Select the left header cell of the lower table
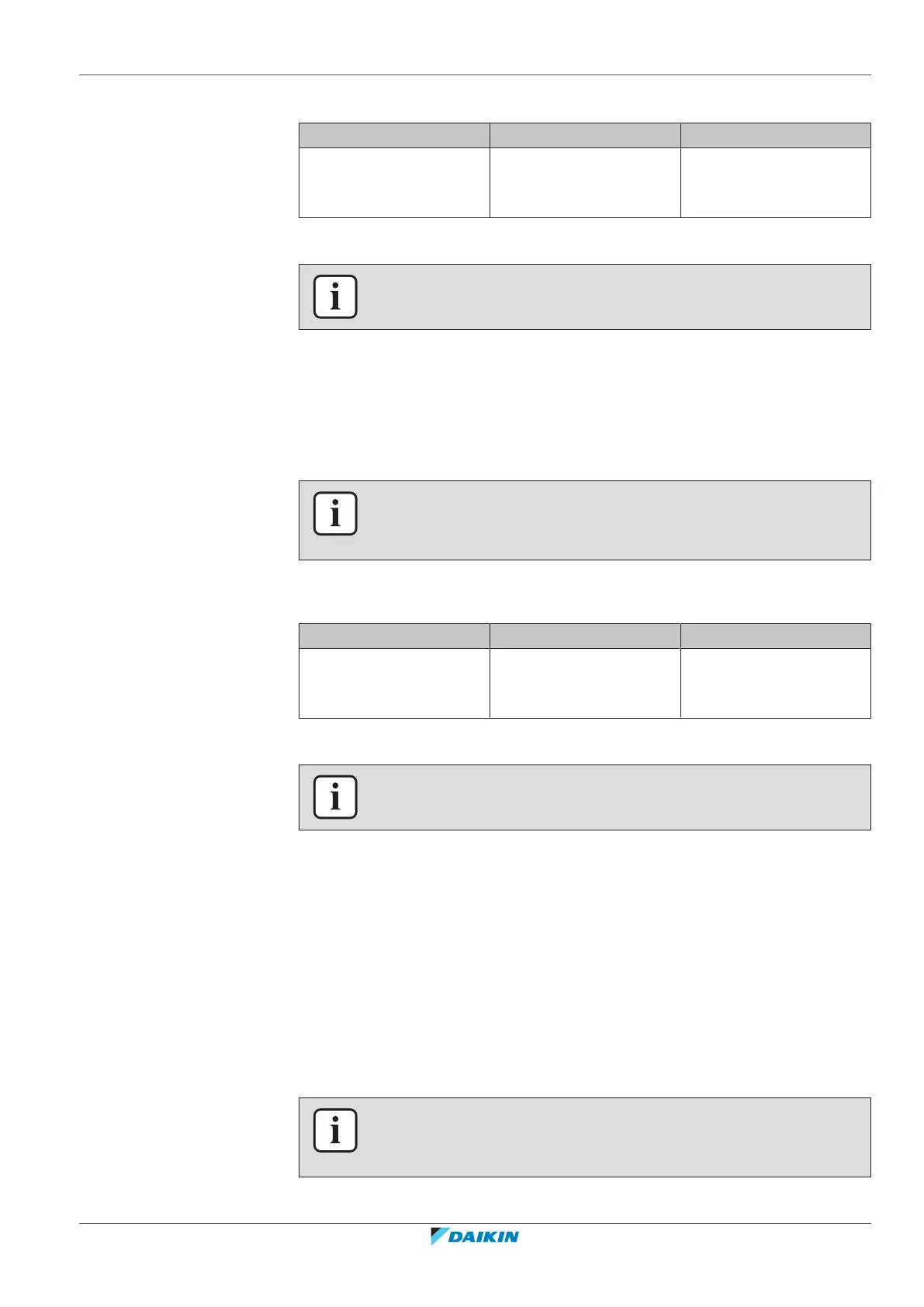Viewport: 924px width, 1307px height. pyautogui.click(x=394, y=636)
